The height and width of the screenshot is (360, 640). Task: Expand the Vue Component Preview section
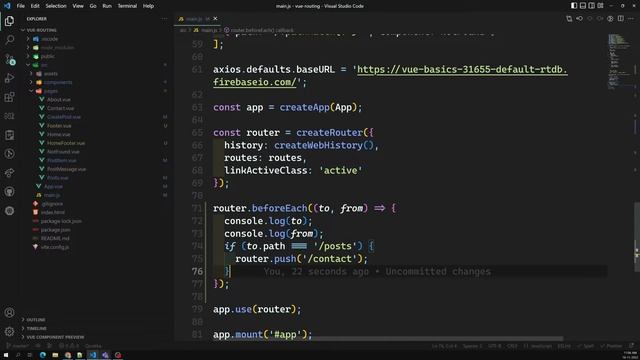point(55,337)
